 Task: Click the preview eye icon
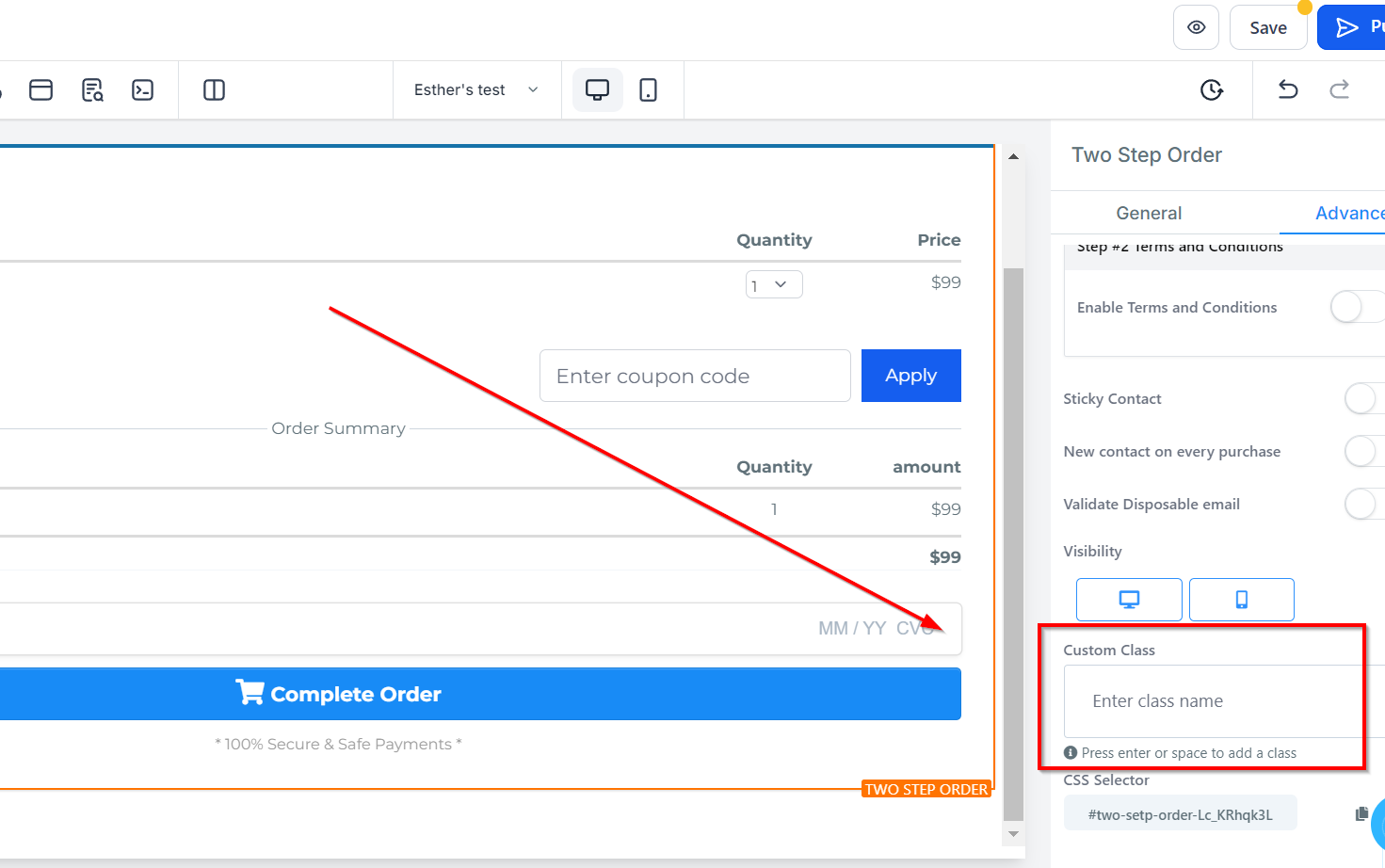[1196, 27]
